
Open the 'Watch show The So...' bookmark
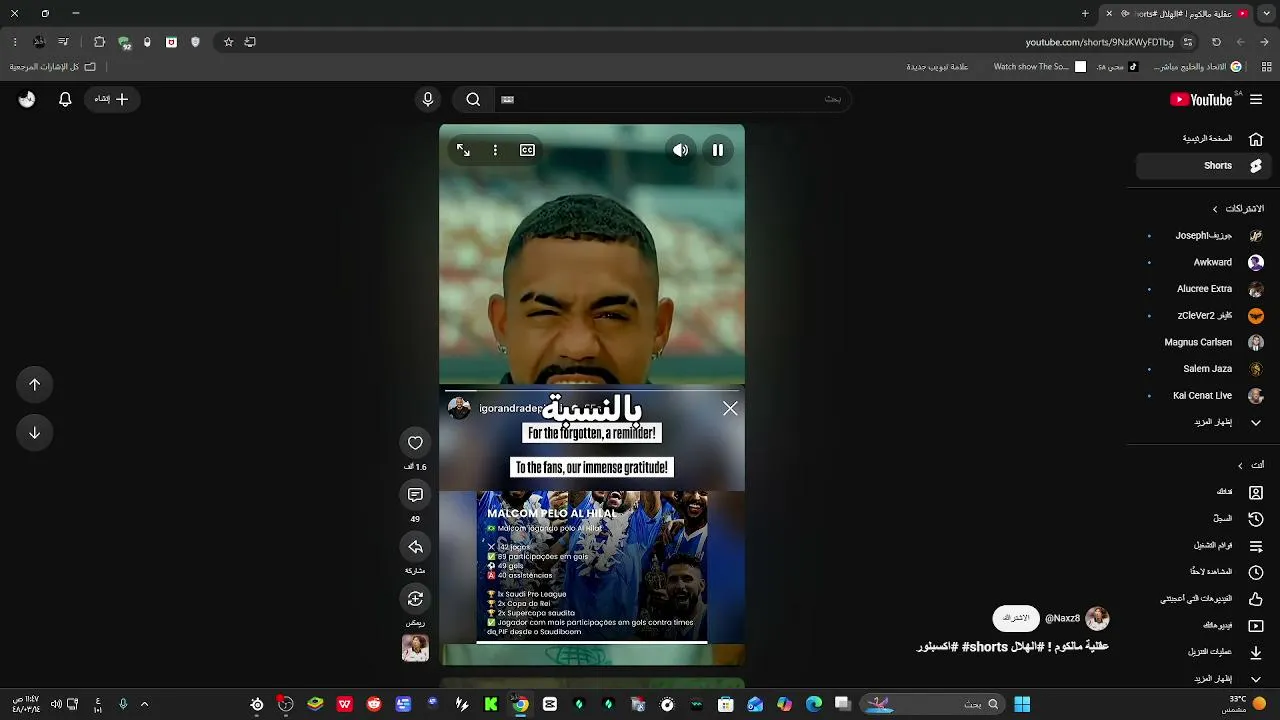coord(1039,67)
